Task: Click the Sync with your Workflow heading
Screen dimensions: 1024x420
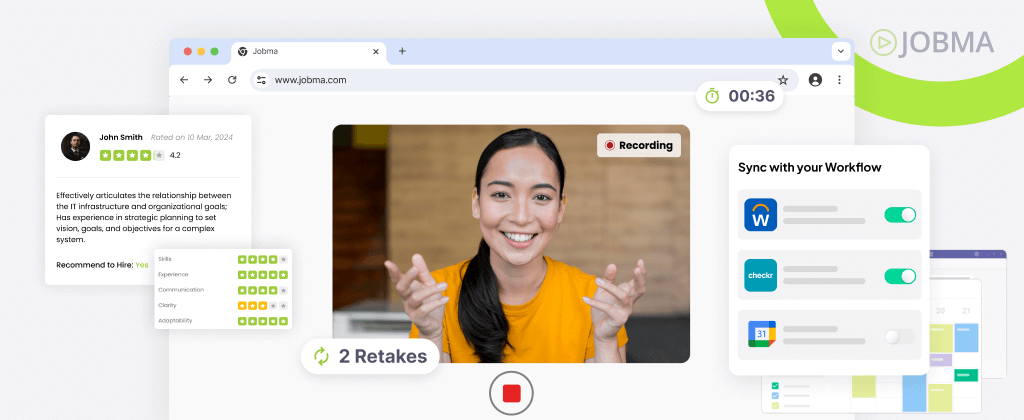Action: tap(810, 167)
